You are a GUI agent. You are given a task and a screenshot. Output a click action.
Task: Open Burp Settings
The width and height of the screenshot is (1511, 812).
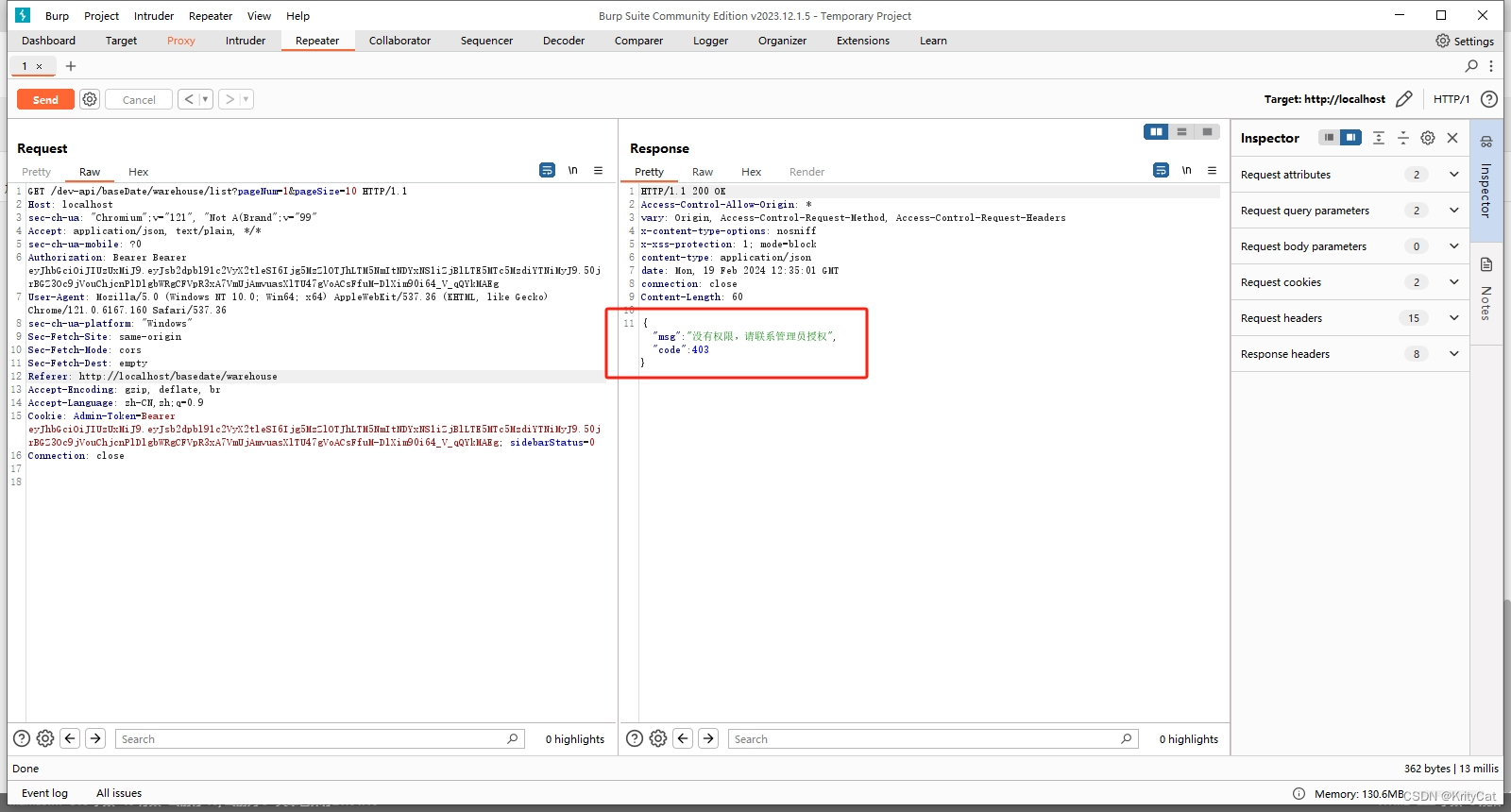tap(1465, 41)
